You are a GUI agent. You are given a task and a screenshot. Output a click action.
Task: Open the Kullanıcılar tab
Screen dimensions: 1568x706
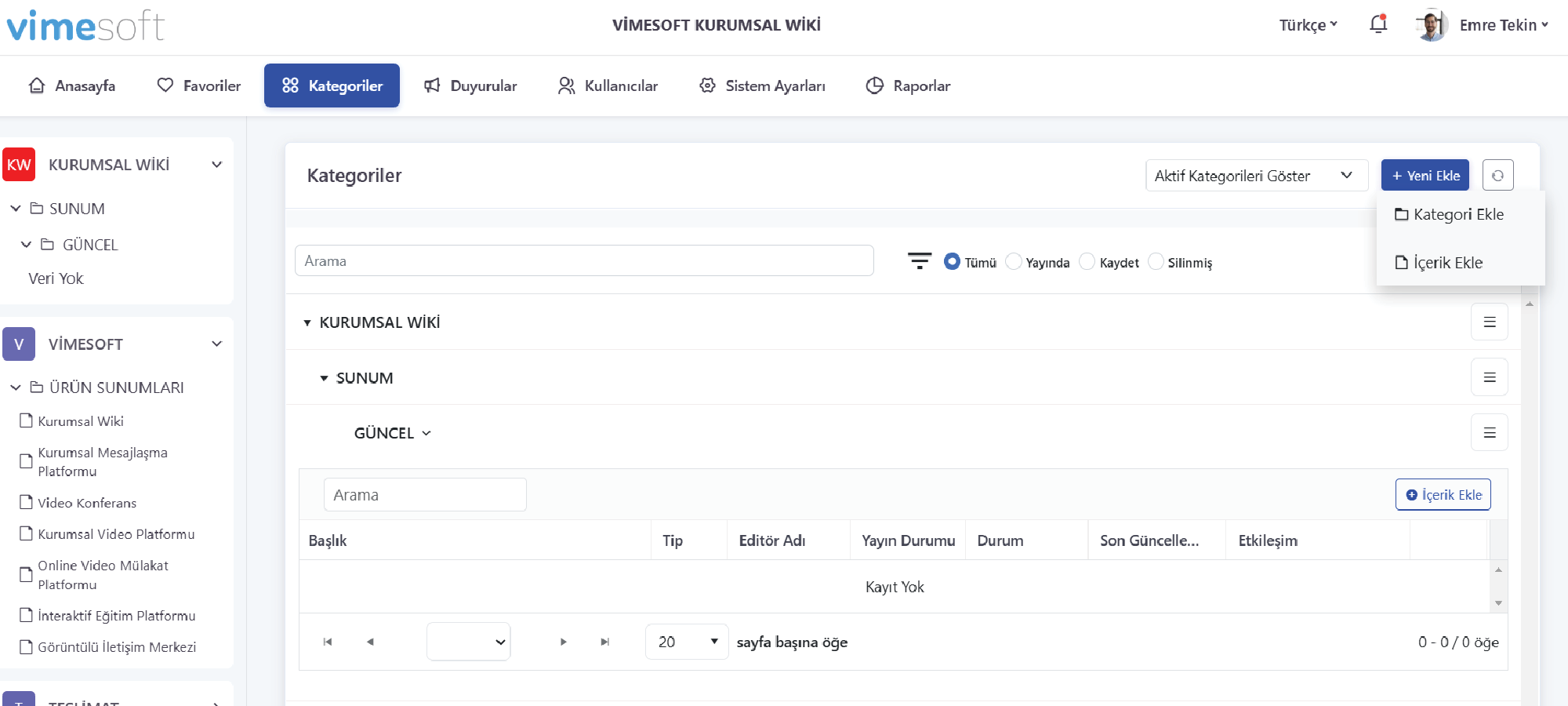click(x=608, y=86)
